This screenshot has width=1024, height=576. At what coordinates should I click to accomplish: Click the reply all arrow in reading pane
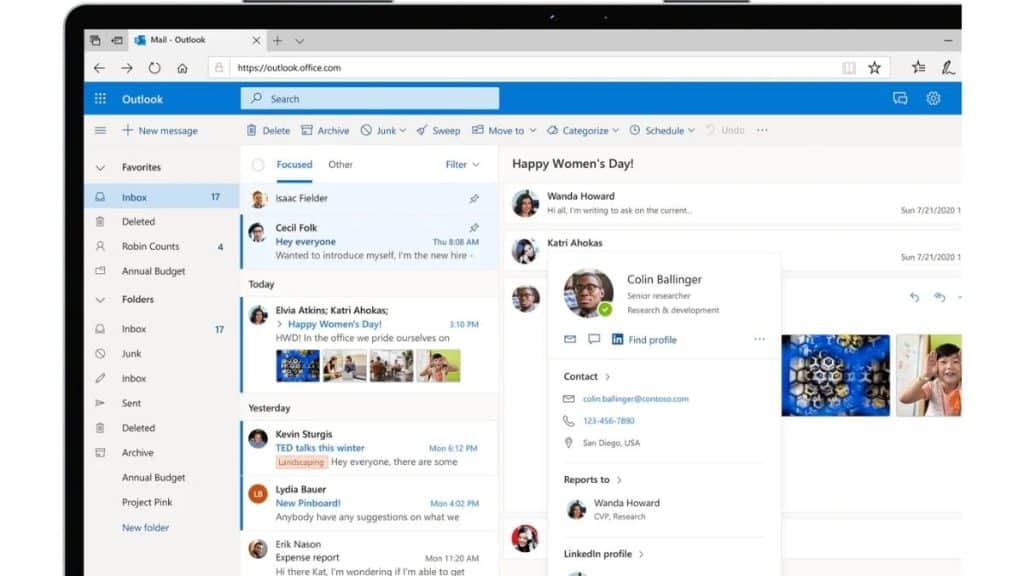point(940,297)
